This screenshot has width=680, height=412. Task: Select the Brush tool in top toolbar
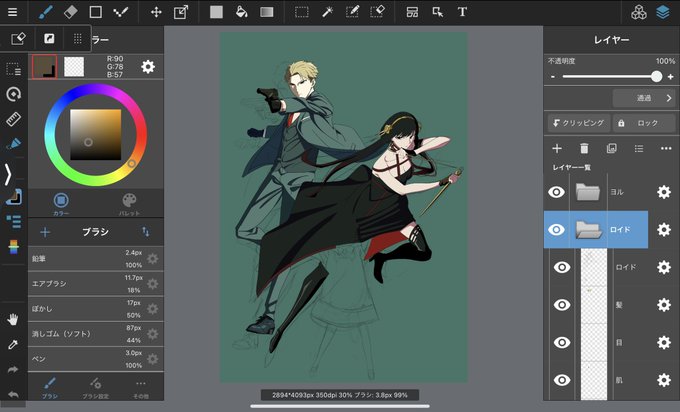[46, 12]
